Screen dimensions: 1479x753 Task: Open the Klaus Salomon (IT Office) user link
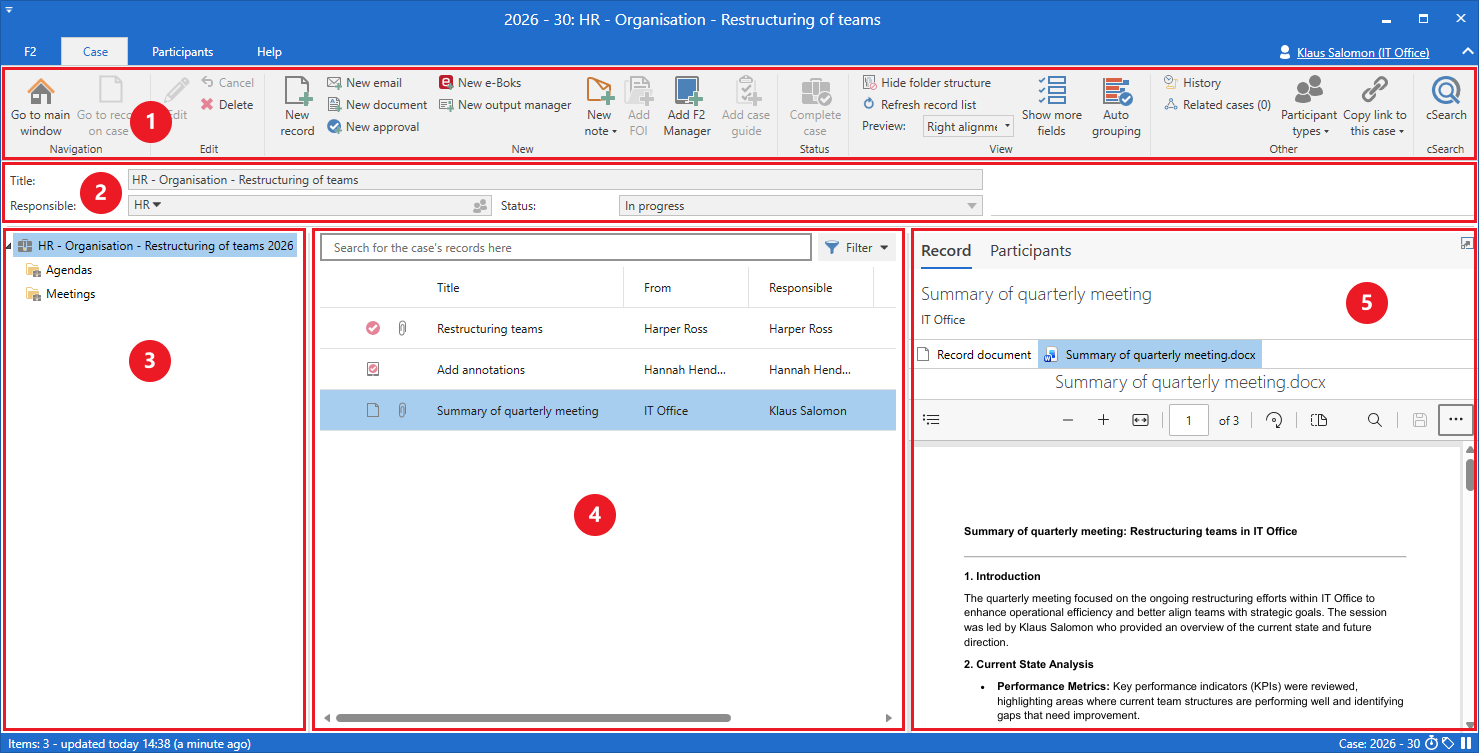point(1362,52)
